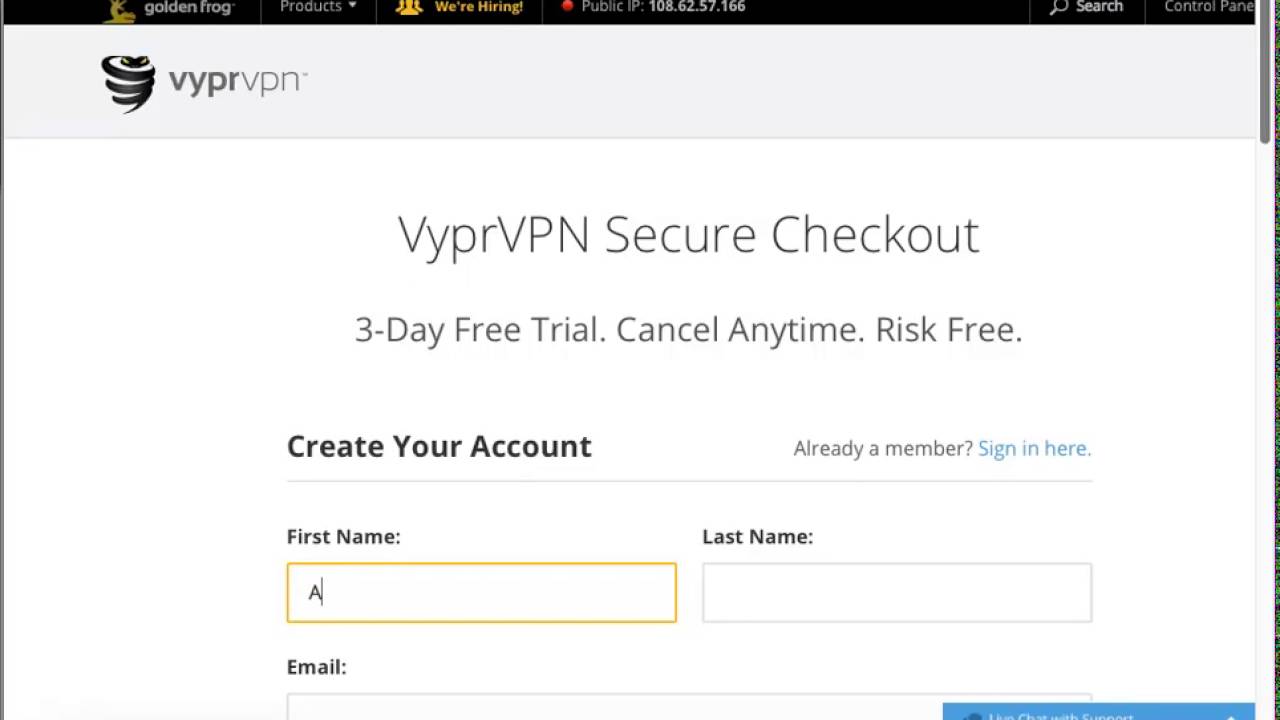Click the VyprVPN swirl logo icon
The image size is (1280, 720).
click(x=128, y=83)
